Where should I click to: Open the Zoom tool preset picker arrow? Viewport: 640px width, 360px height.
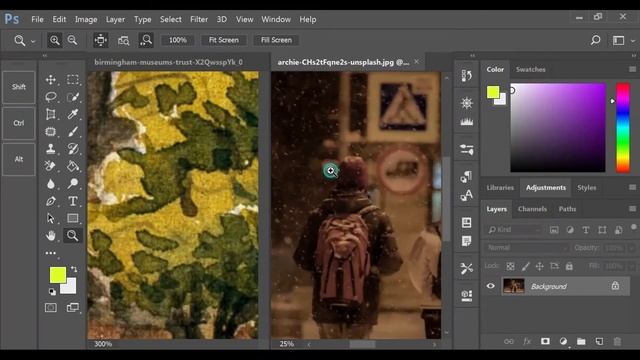tap(33, 41)
